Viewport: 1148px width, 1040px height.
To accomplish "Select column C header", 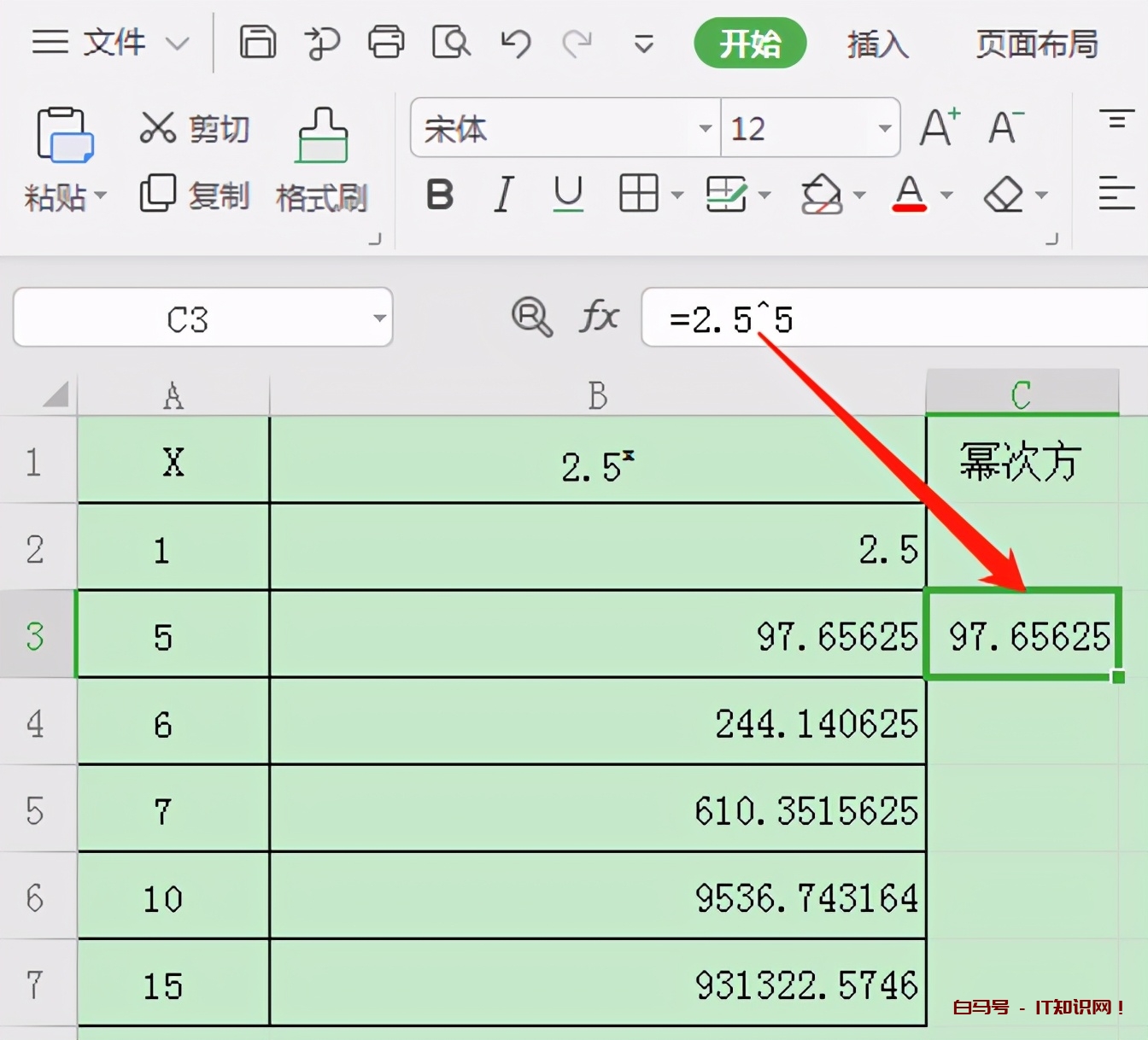I will [x=1022, y=394].
